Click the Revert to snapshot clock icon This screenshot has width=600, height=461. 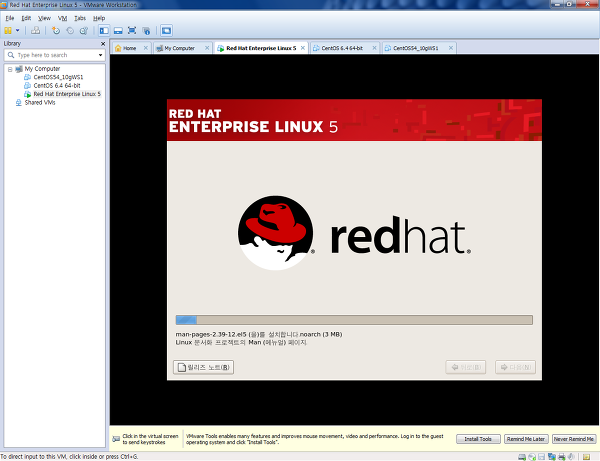70,30
